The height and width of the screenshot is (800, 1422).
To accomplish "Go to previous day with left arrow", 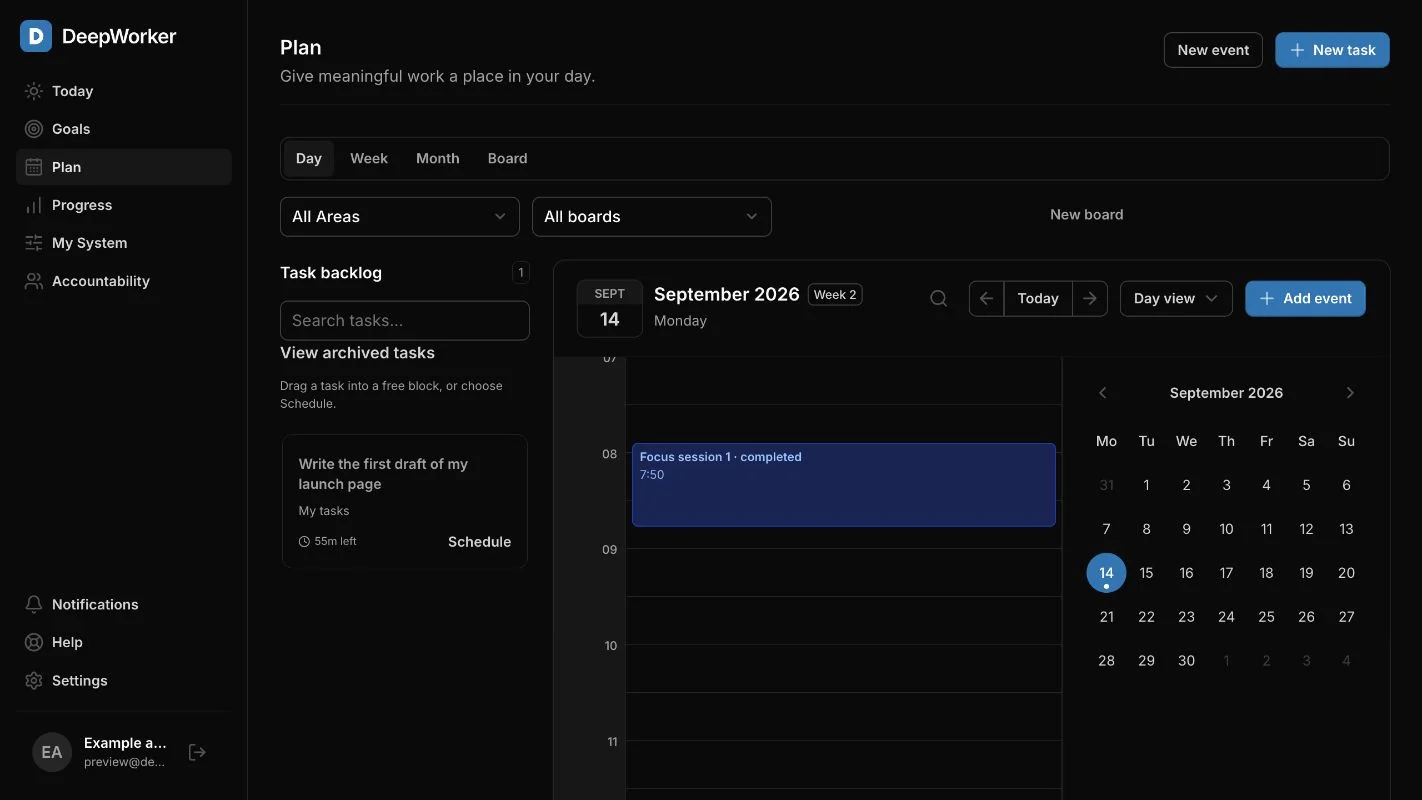I will pos(986,298).
